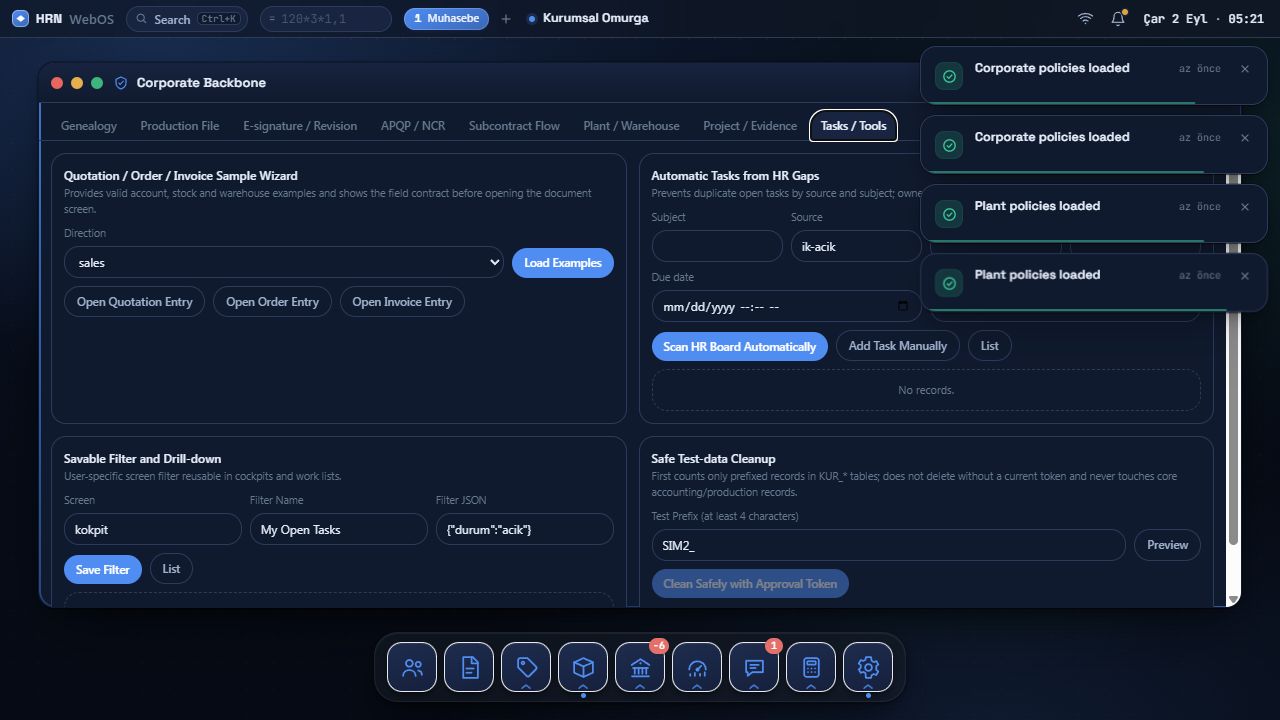
Task: Click the Test Prefix field with SIM2_
Action: tap(889, 545)
